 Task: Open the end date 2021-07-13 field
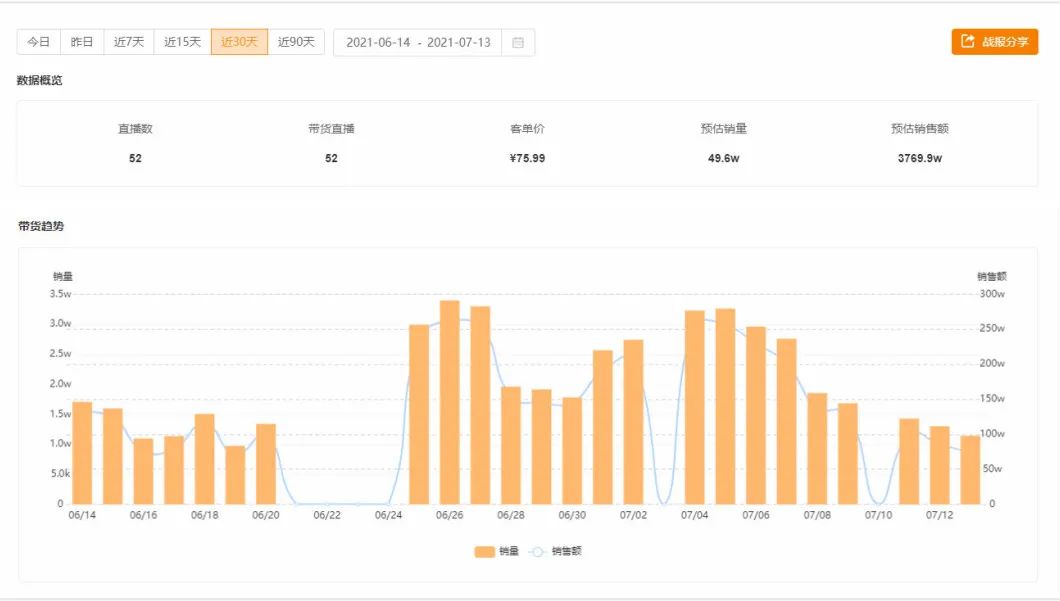click(x=458, y=43)
